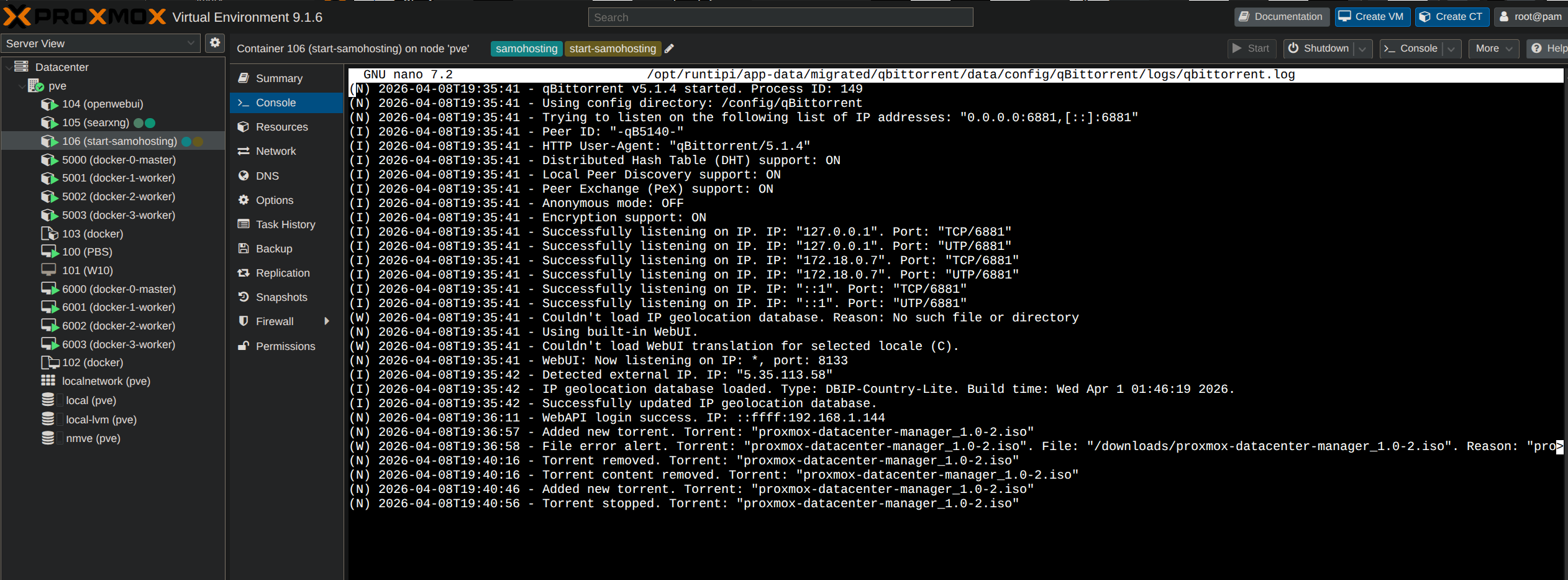Expand the Shutdown options arrow

(1362, 48)
